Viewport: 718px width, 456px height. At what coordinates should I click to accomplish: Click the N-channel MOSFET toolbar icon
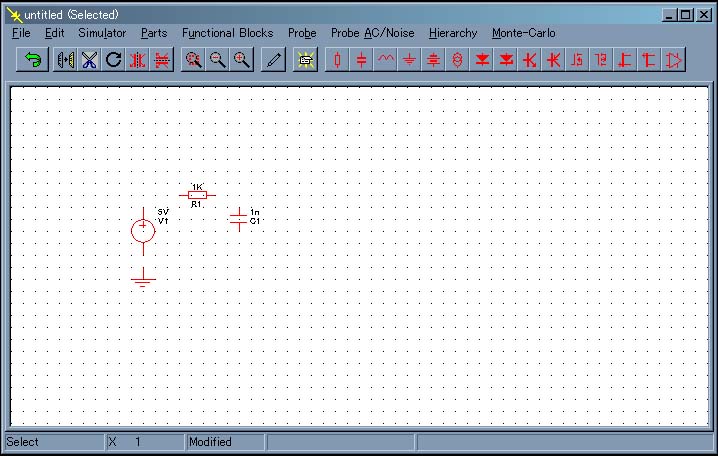tap(577, 60)
